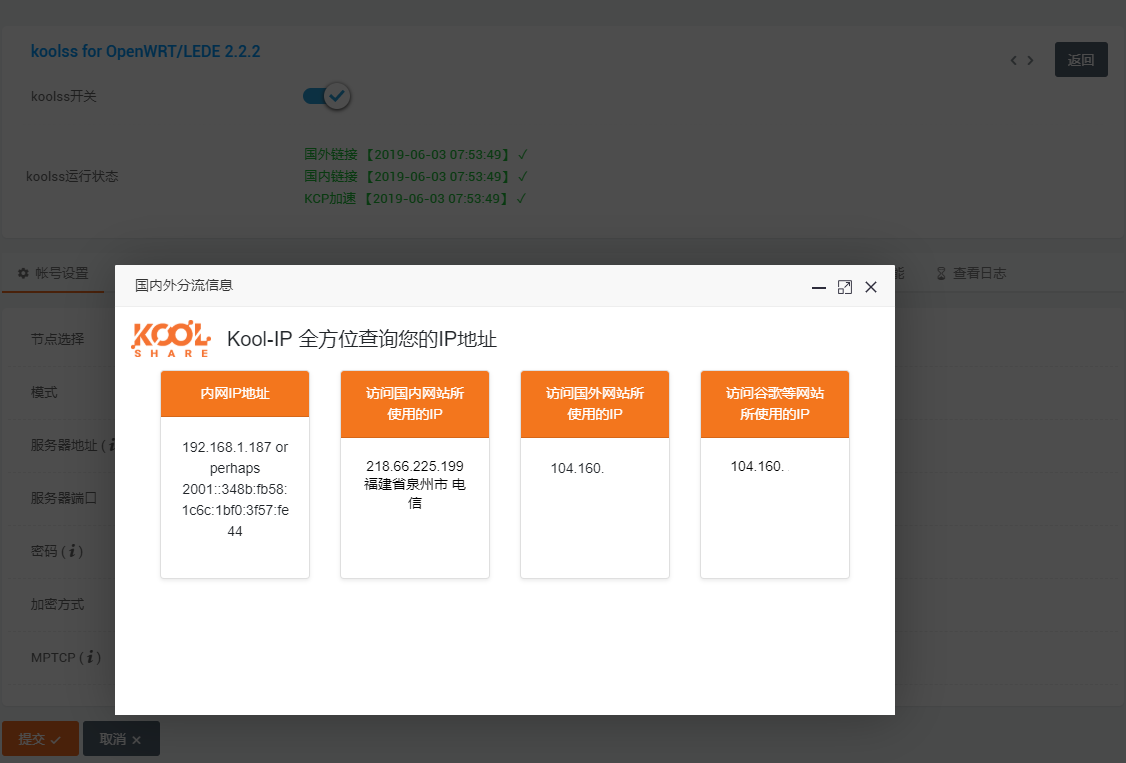This screenshot has height=763, width=1126.
Task: Click the 节点选择 label
Action: tap(57, 339)
